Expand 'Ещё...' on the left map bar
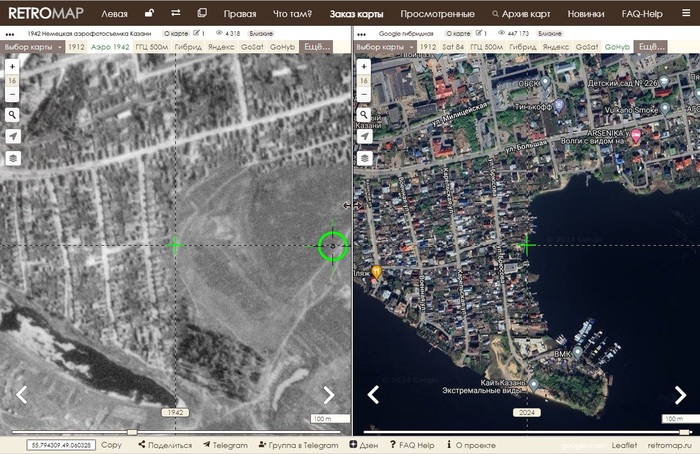700x454 pixels. [318, 47]
